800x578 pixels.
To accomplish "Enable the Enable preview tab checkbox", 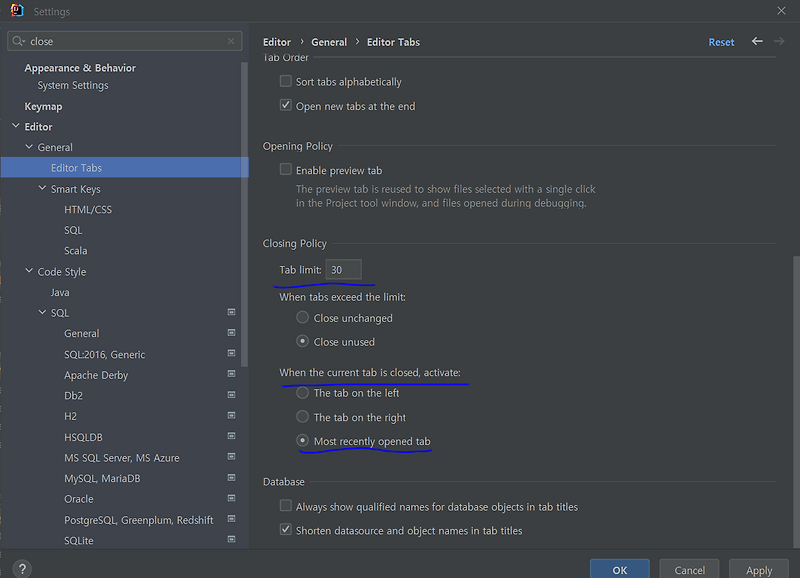I will [286, 169].
